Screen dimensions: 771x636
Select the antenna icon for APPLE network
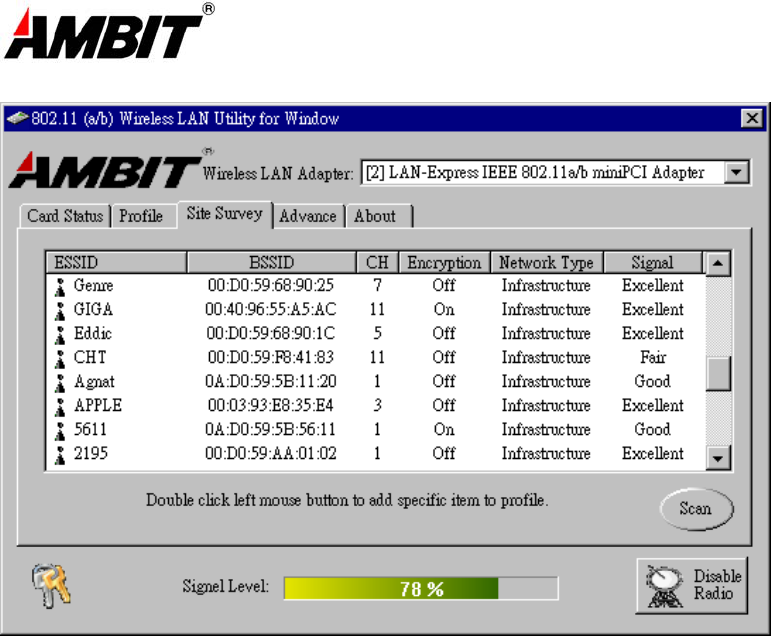60,407
